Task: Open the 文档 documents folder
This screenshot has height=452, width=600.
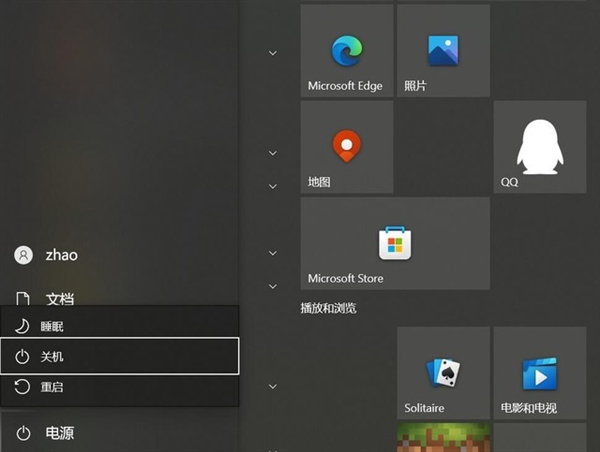Action: click(x=60, y=298)
